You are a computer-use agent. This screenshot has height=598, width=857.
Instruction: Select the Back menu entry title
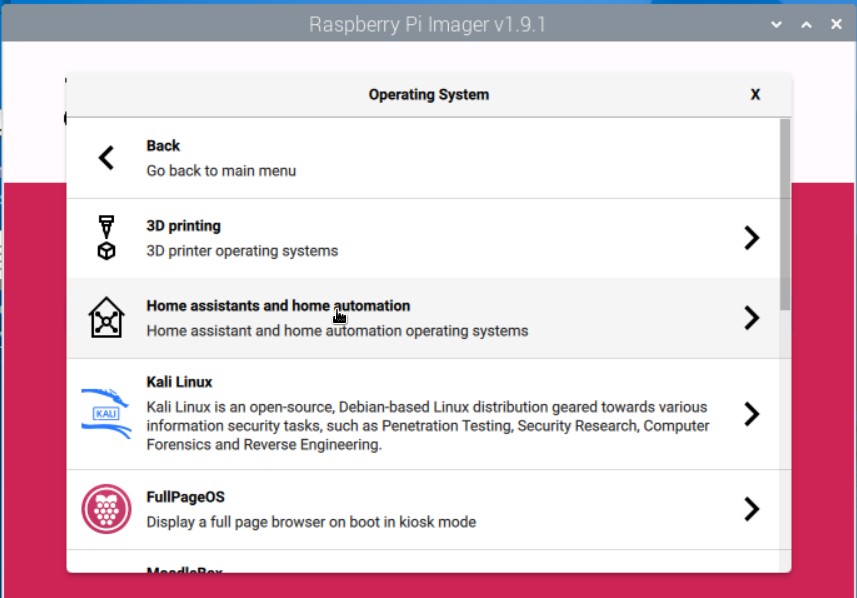pos(163,146)
